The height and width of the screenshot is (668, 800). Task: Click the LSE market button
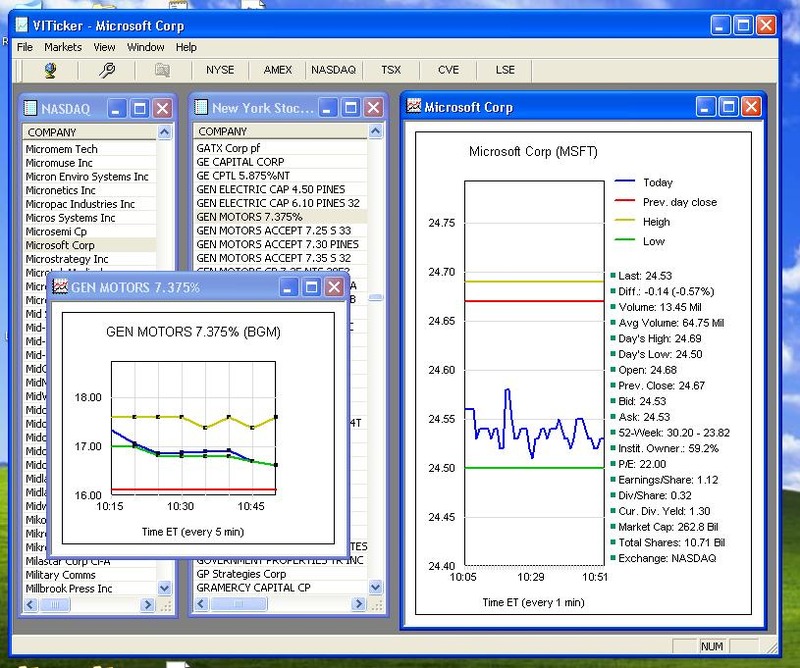click(505, 69)
